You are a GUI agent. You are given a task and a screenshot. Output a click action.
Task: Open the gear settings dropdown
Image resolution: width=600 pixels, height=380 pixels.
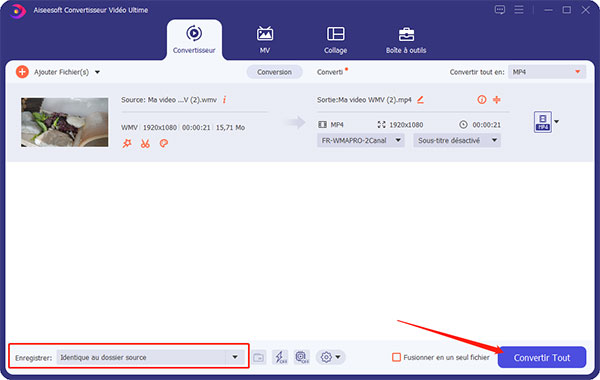coord(331,357)
